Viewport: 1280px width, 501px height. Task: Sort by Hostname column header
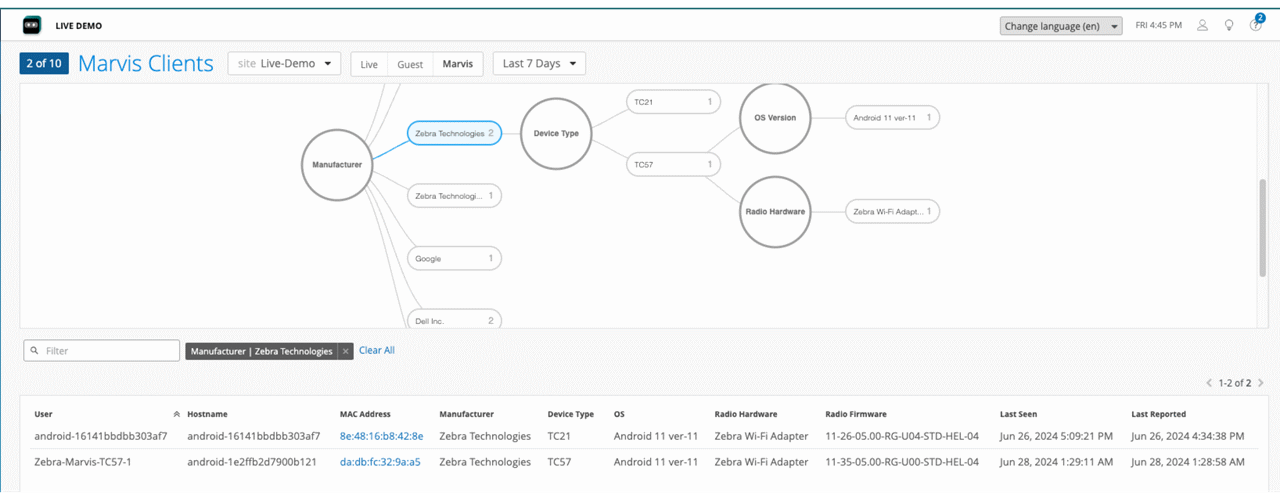209,414
